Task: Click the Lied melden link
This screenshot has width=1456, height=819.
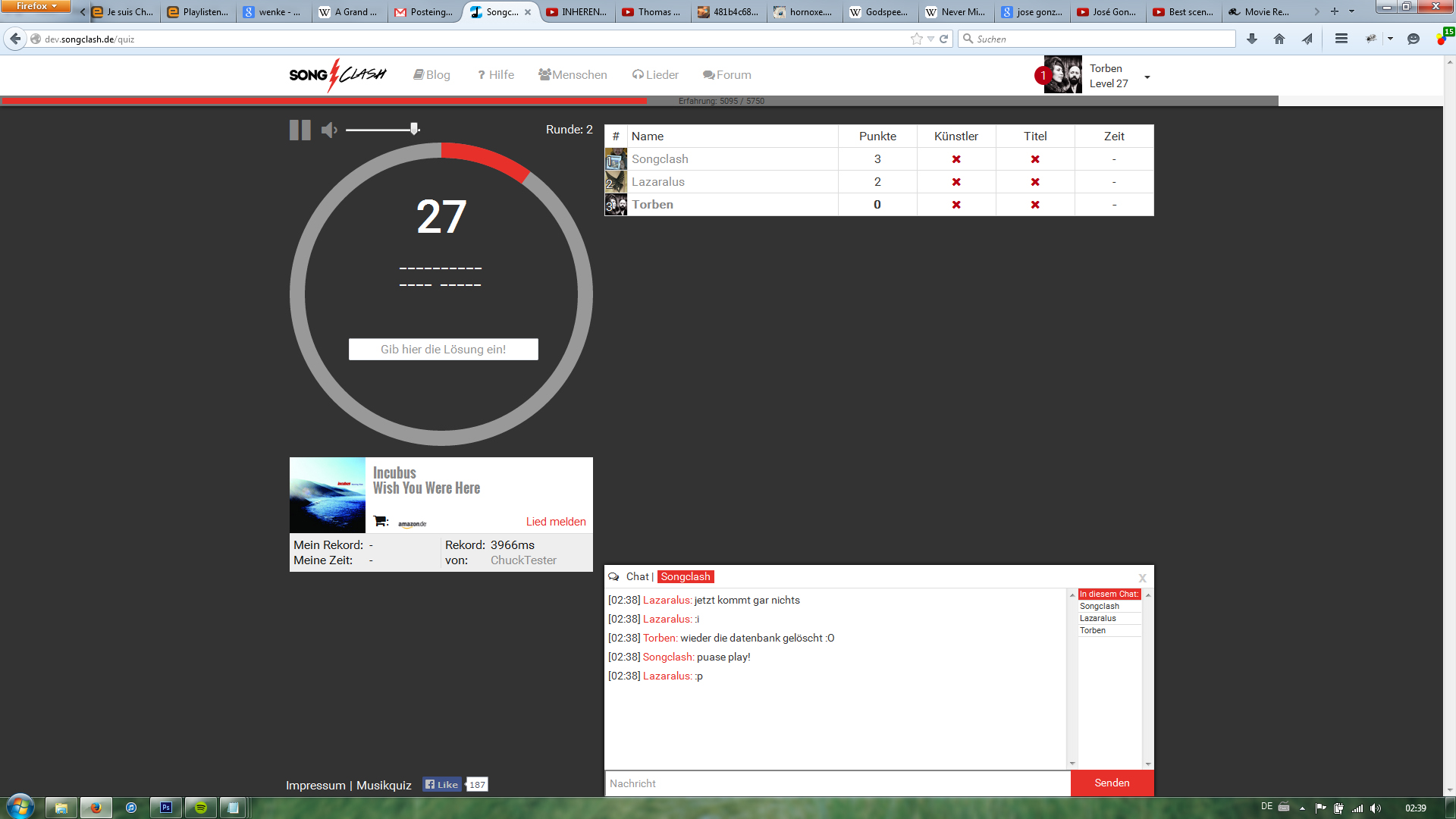Action: coord(556,522)
